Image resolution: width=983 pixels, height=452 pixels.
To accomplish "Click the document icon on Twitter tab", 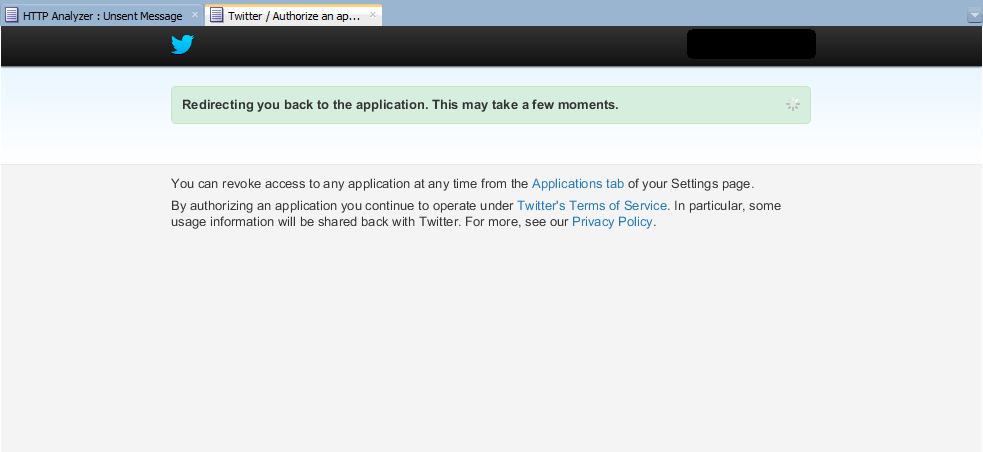I will click(216, 15).
